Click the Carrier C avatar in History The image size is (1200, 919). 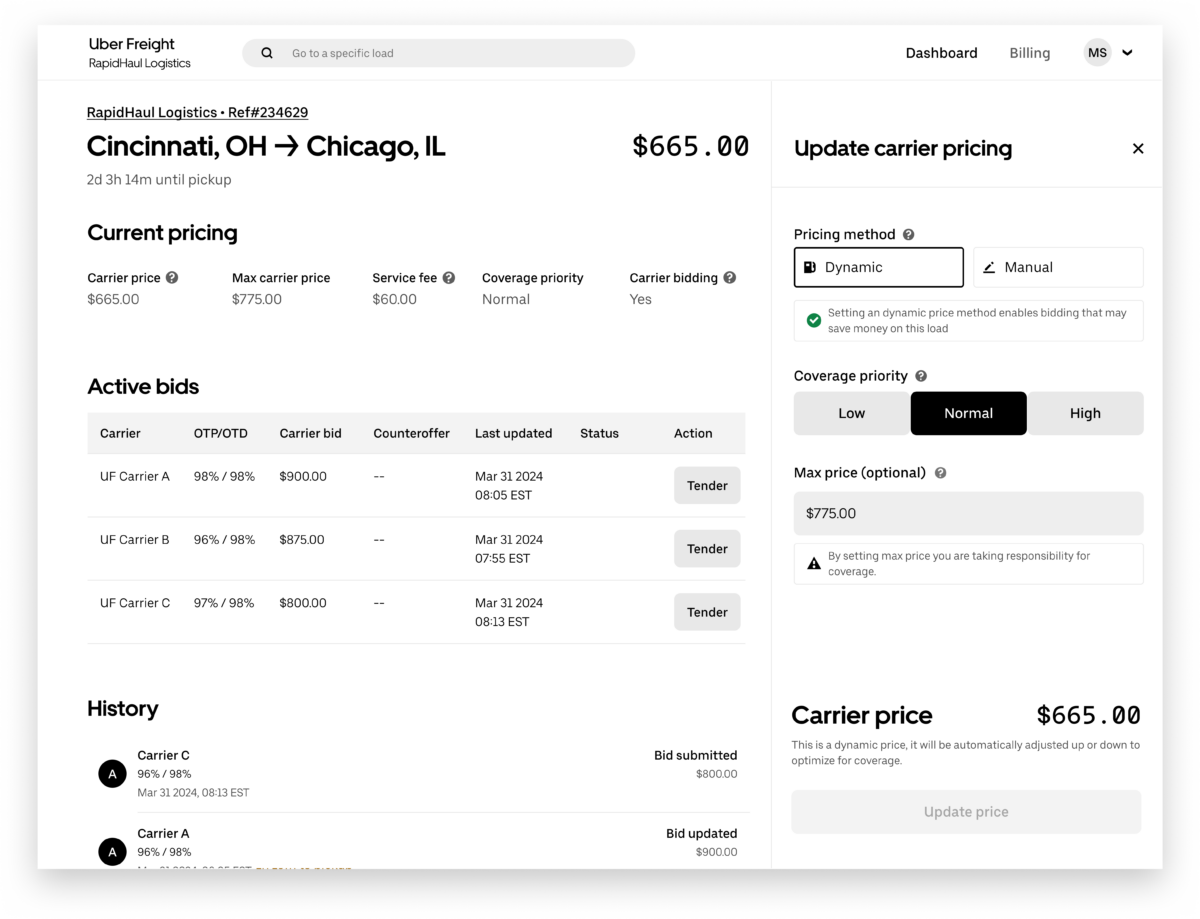pos(112,774)
